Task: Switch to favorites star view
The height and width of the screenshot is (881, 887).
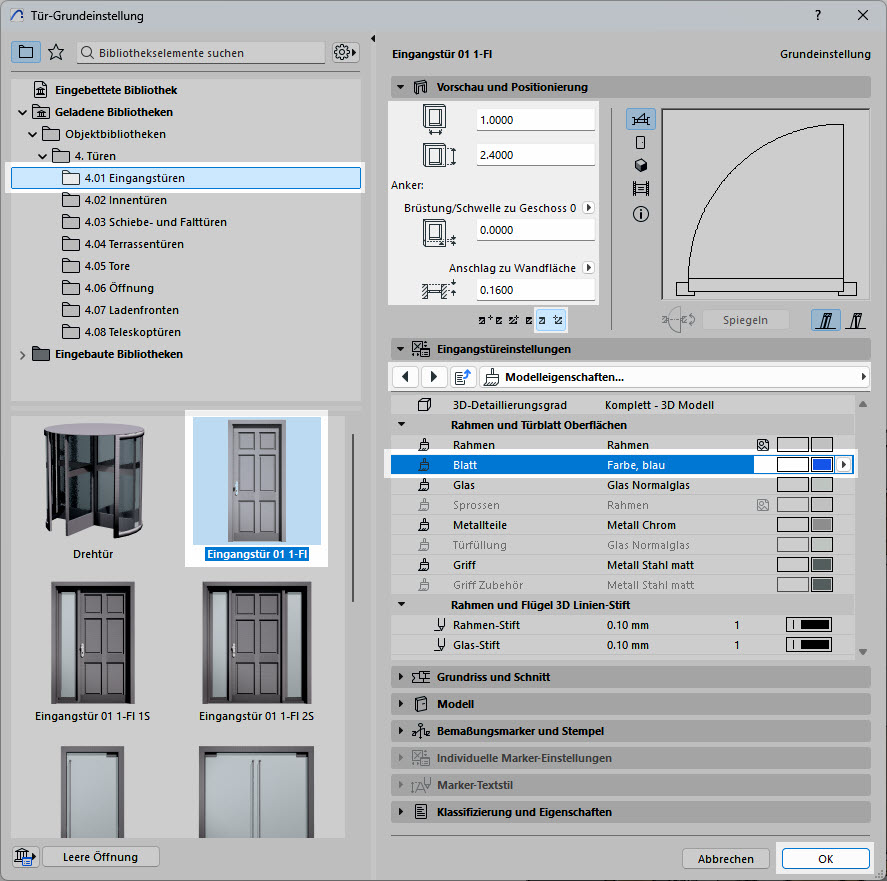Action: 56,52
